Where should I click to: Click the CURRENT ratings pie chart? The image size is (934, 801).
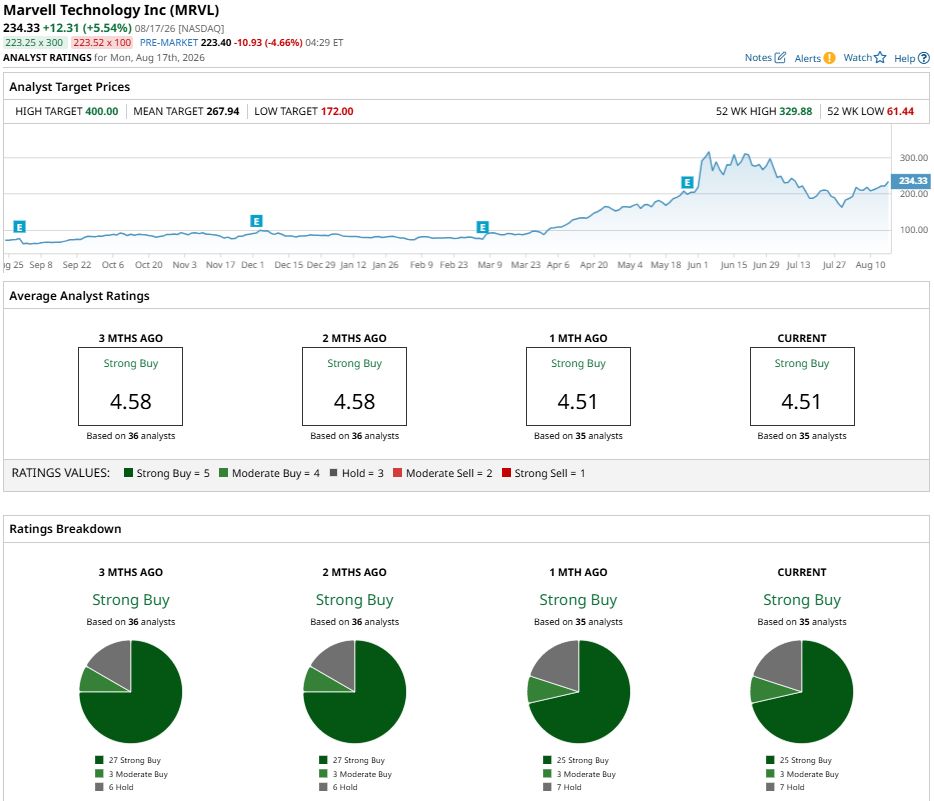[x=802, y=691]
